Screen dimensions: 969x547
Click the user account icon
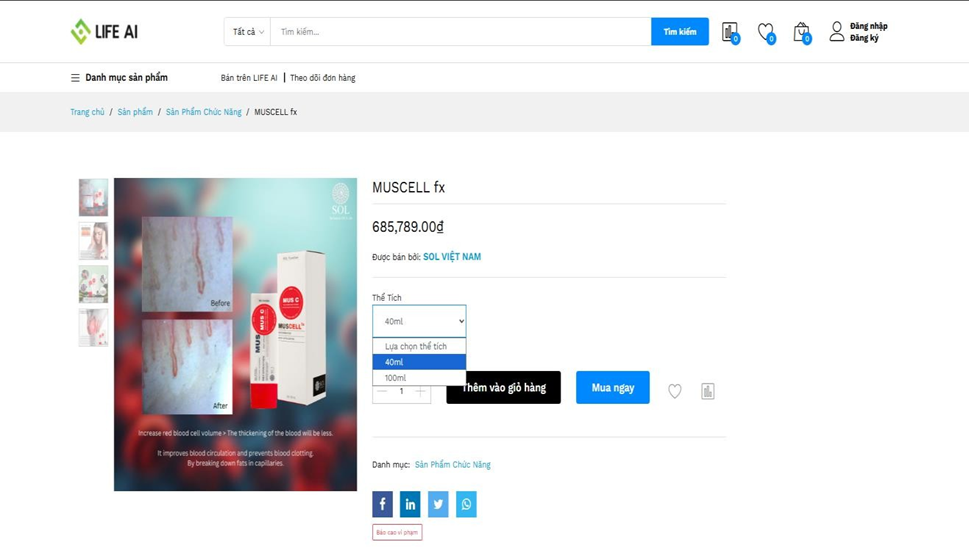(x=837, y=32)
